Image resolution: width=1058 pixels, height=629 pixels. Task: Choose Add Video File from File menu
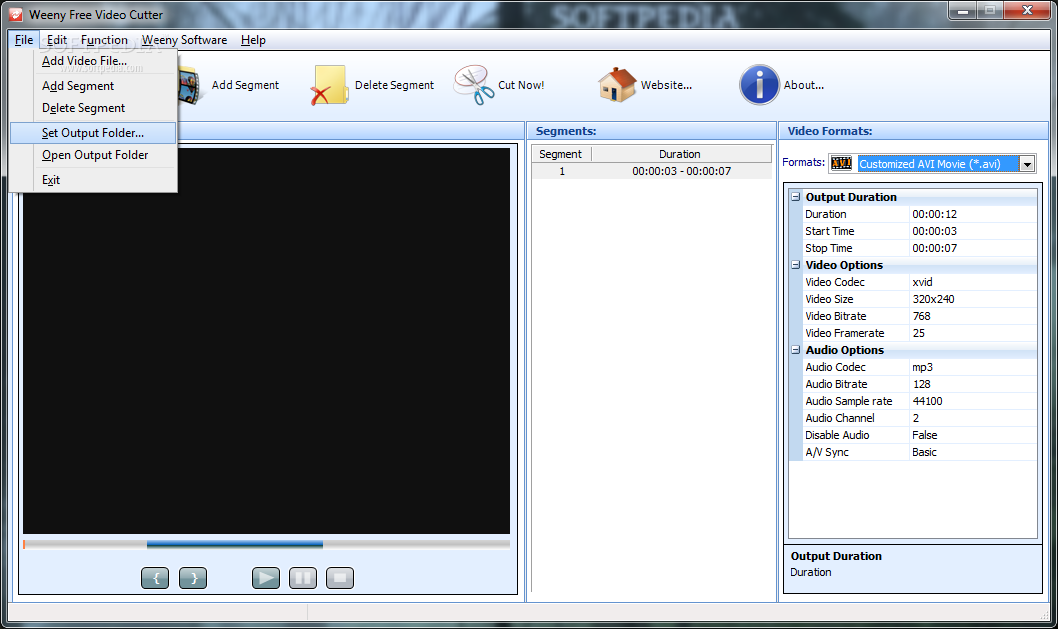pyautogui.click(x=93, y=61)
